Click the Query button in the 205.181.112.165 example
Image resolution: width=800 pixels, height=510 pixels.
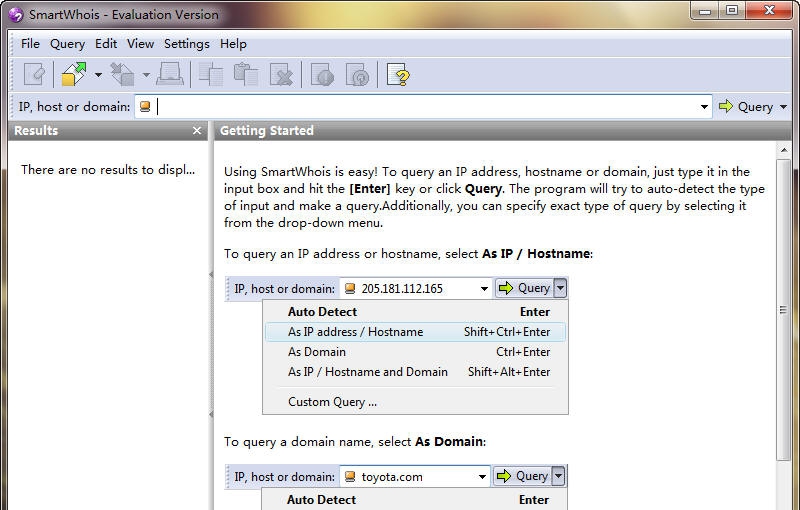[x=525, y=288]
